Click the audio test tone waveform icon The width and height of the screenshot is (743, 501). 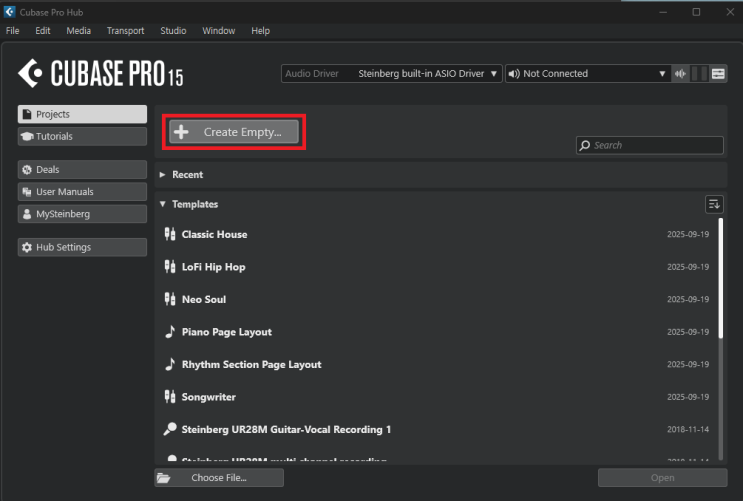(680, 73)
